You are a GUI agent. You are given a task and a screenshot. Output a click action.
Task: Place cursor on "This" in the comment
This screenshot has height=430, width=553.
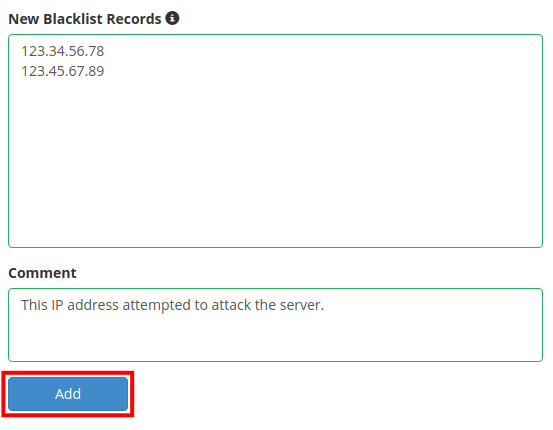pos(34,305)
